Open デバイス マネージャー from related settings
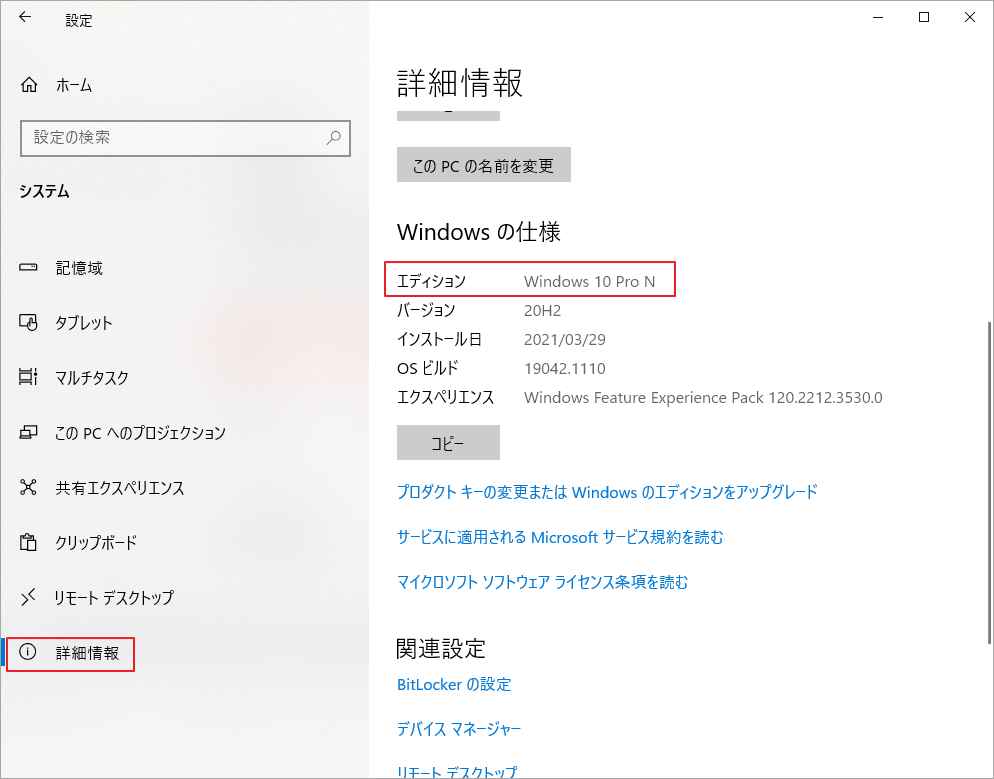This screenshot has width=994, height=779. point(459,729)
